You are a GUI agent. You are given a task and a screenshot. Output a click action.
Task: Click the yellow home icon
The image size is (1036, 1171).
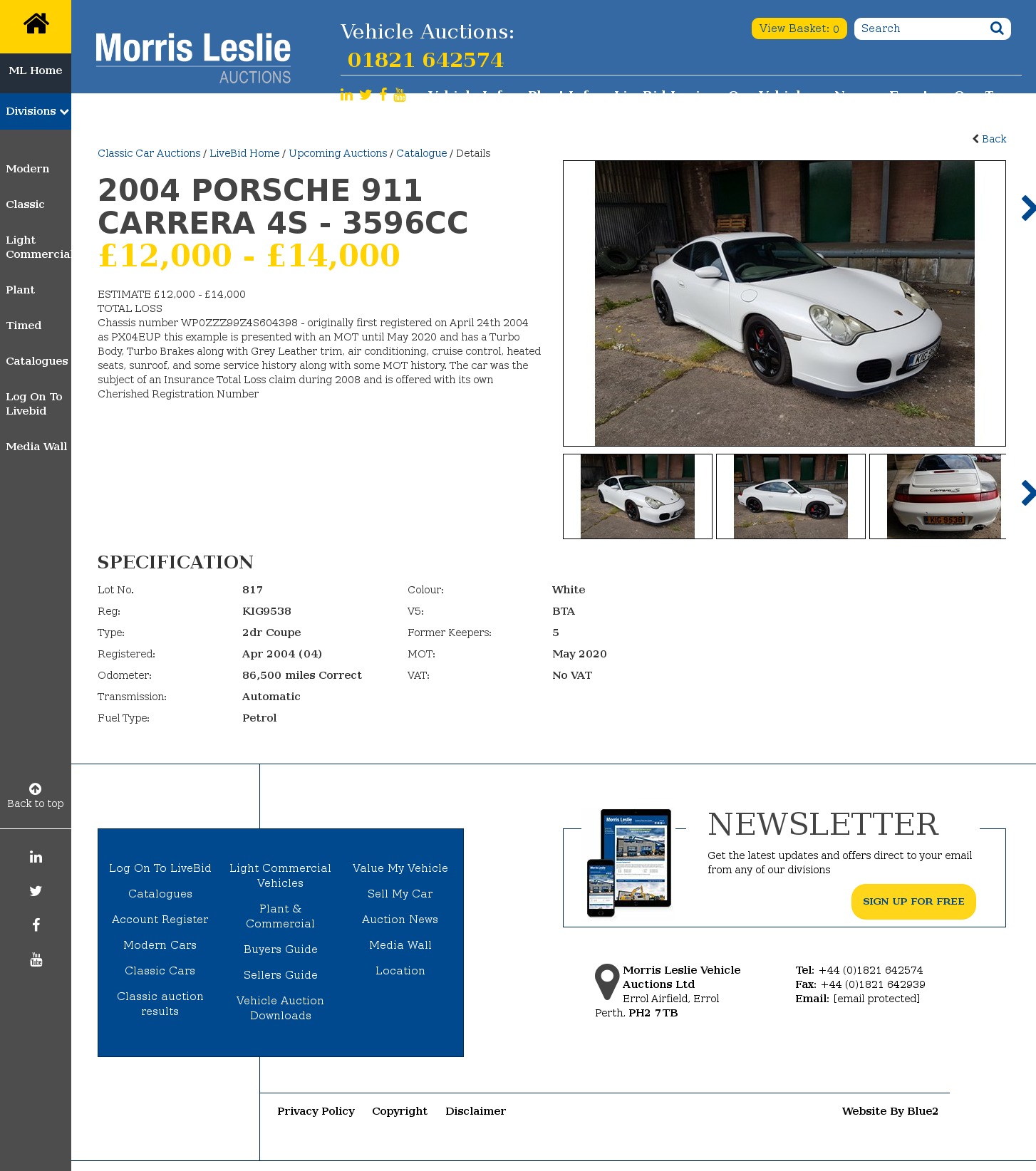click(x=36, y=24)
